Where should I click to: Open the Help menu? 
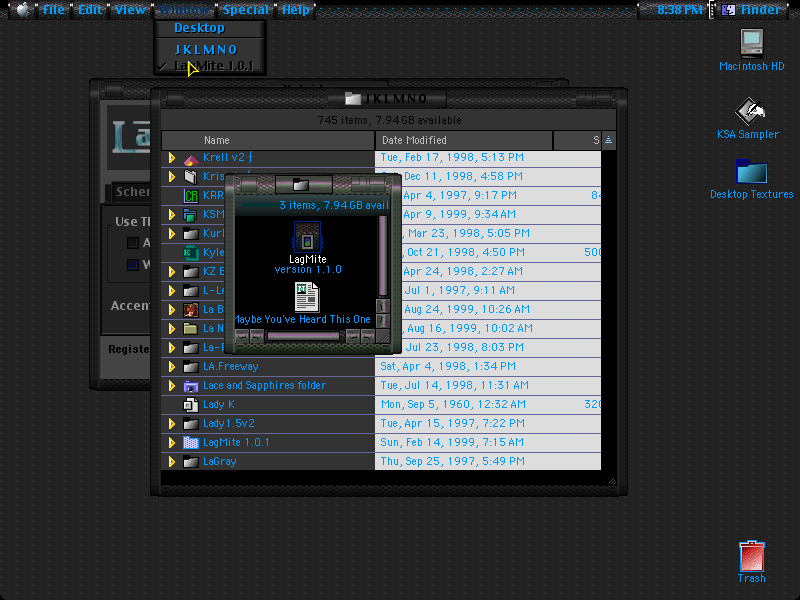296,10
